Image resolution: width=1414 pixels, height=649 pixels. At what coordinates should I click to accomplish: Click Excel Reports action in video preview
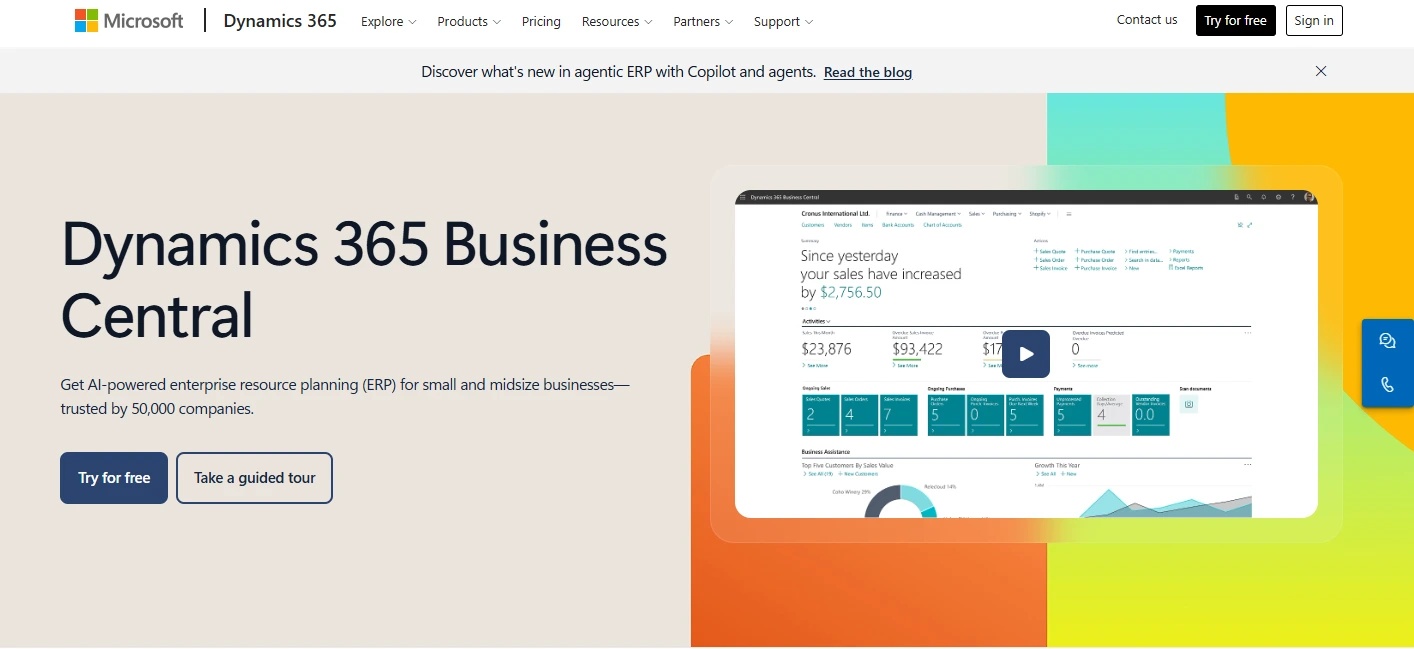tap(1186, 268)
